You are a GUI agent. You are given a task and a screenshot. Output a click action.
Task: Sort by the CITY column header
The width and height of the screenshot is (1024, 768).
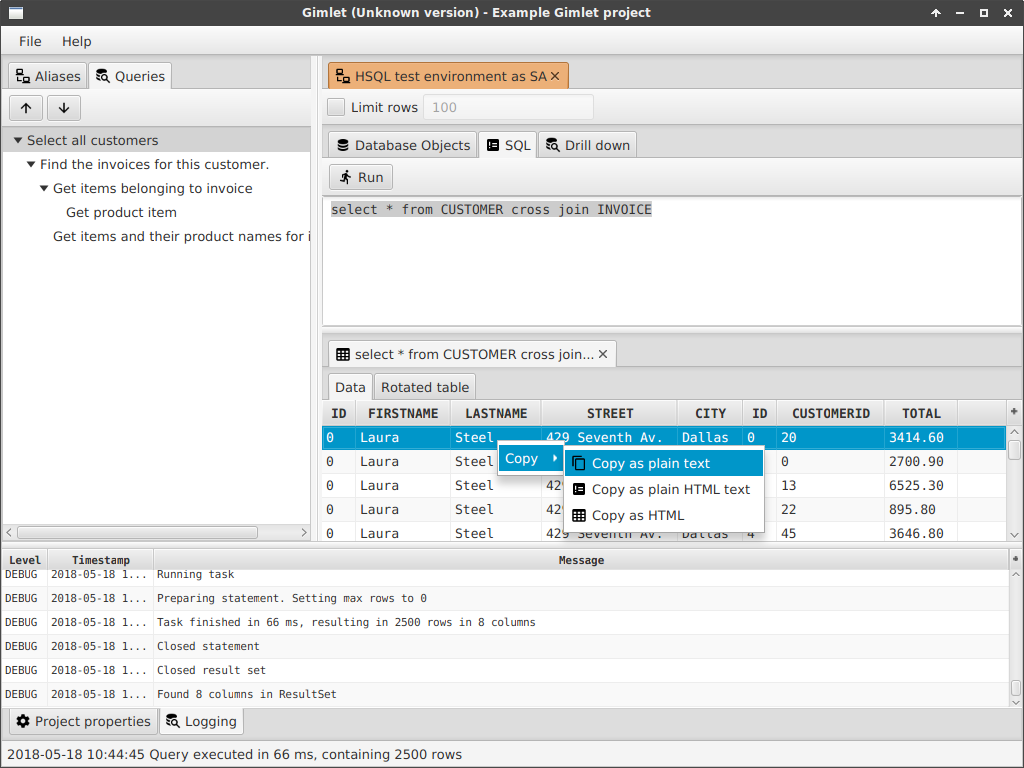tap(711, 413)
